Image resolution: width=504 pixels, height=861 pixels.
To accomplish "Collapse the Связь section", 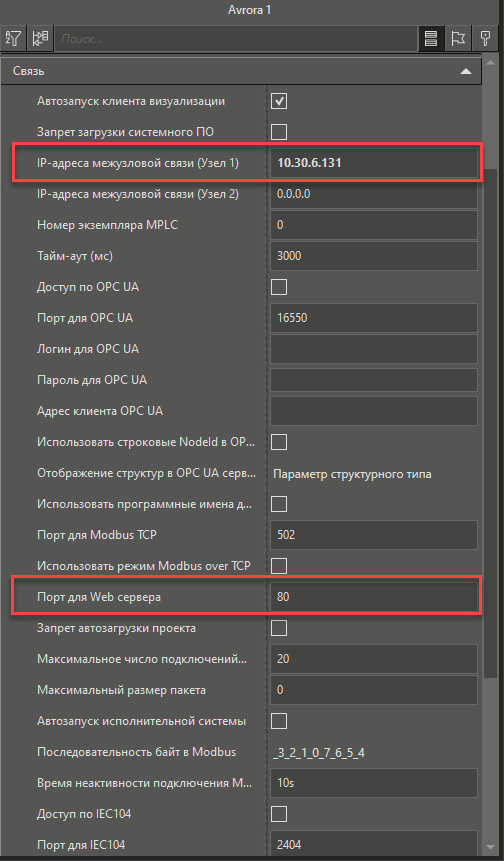I will (x=466, y=71).
